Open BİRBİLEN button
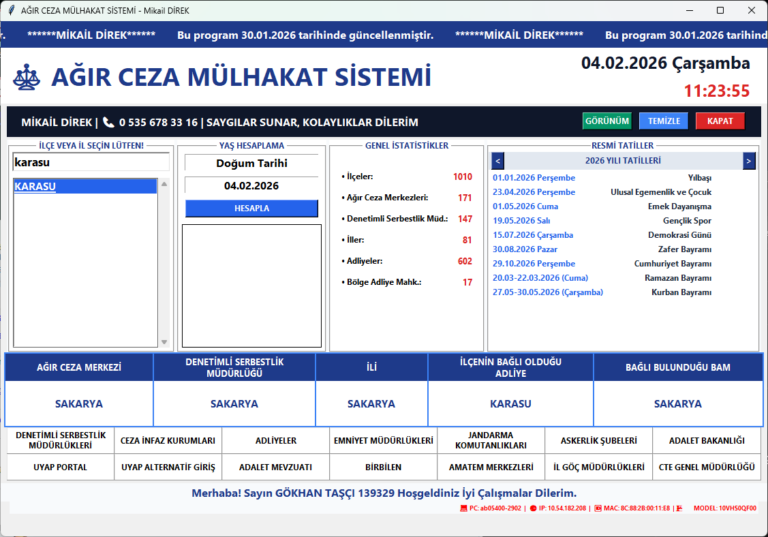 pyautogui.click(x=384, y=467)
